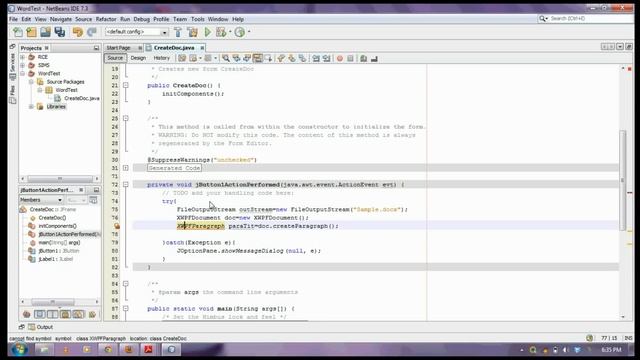The width and height of the screenshot is (640, 360).
Task: Click the Stop Macro Recording icon
Action: click(350, 58)
